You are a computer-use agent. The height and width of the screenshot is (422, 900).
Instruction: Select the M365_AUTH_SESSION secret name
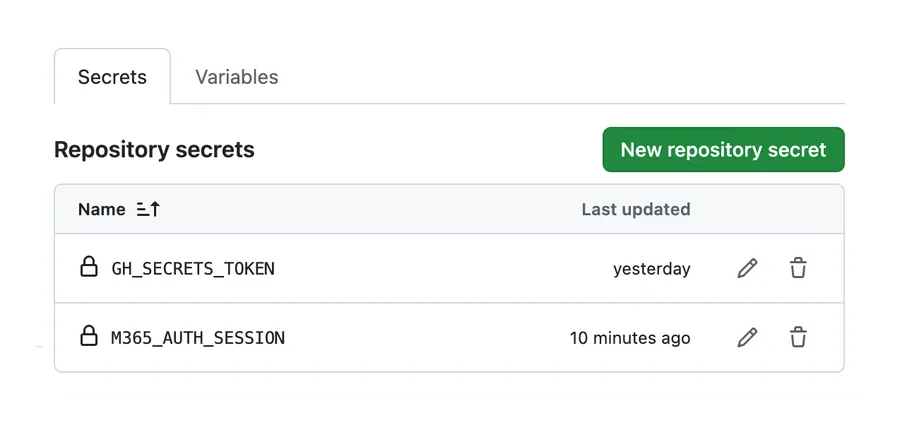coord(198,338)
